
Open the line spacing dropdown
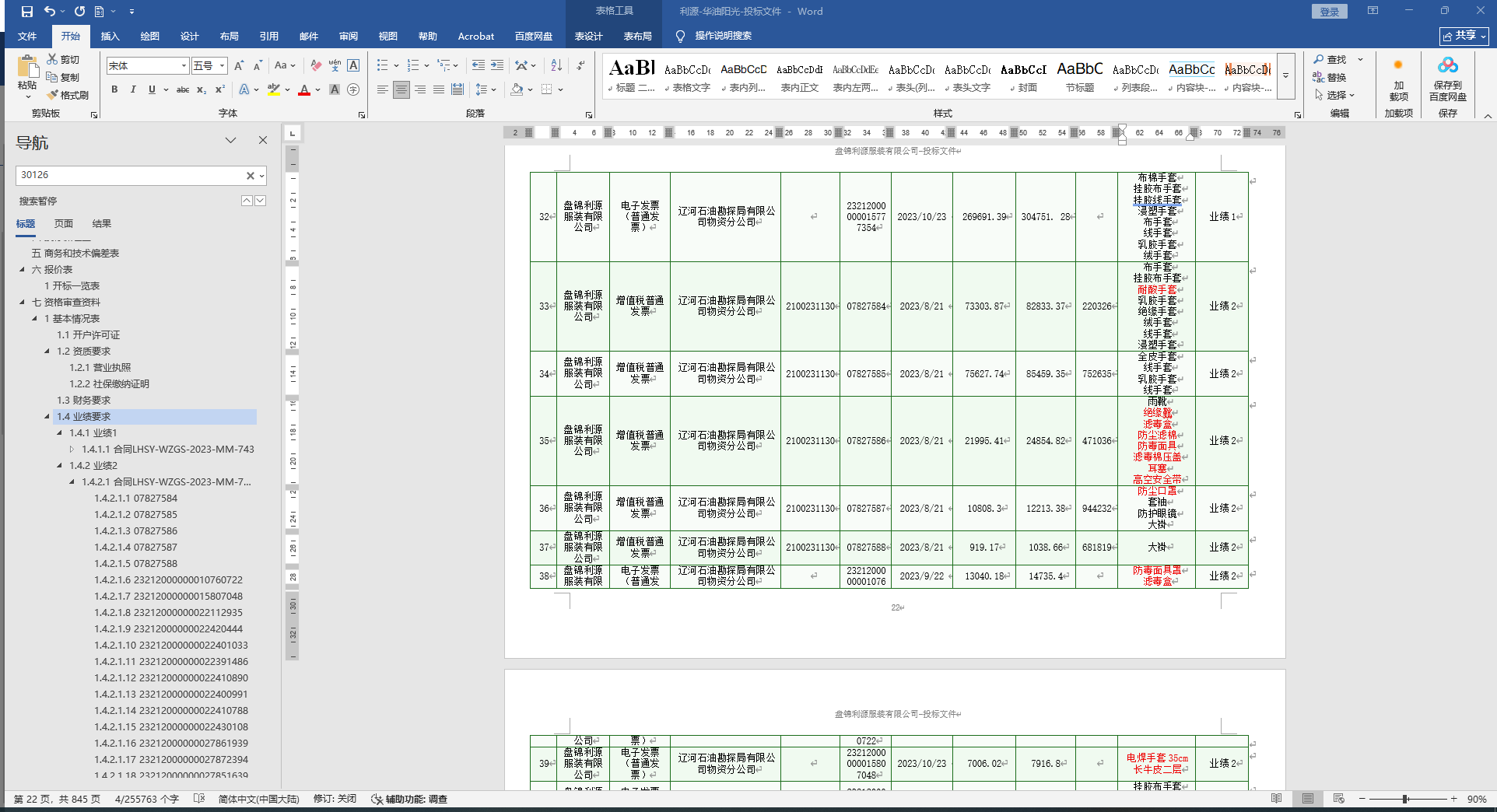[494, 89]
